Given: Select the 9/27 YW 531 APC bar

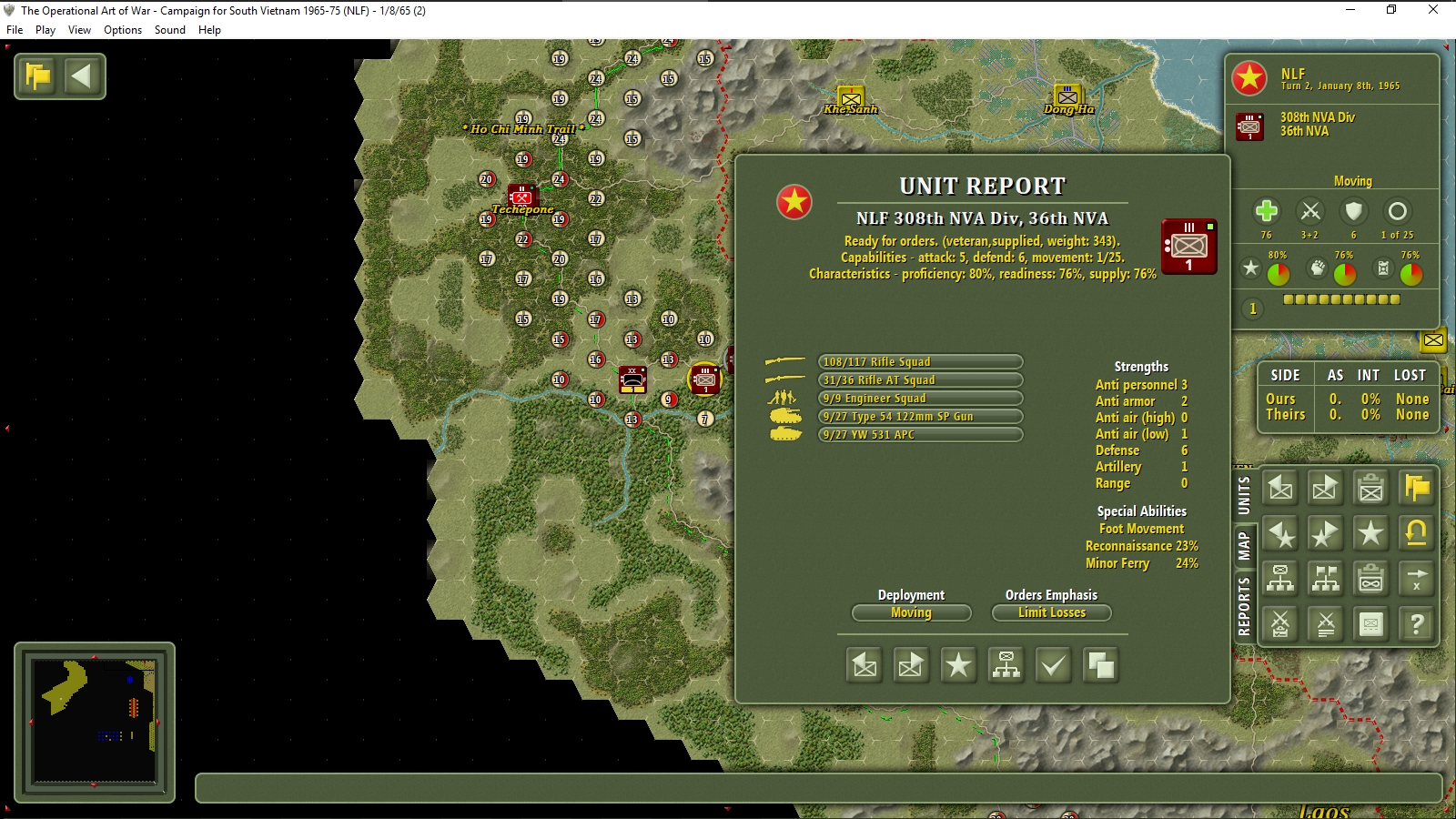Looking at the screenshot, I should pos(920,435).
